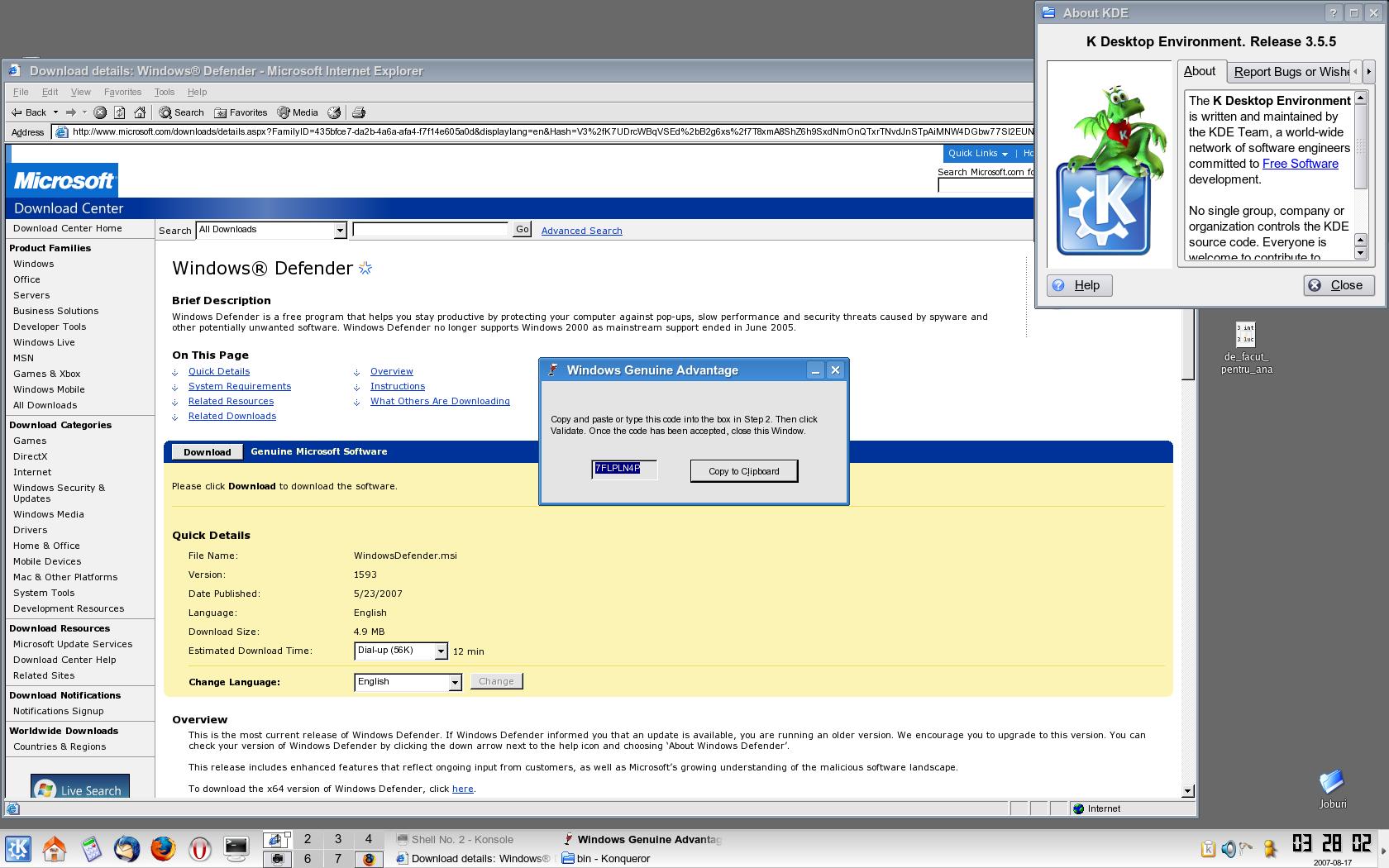Switch to virtual desktop 3 in pager
Image resolution: width=1389 pixels, height=868 pixels.
pos(337,839)
